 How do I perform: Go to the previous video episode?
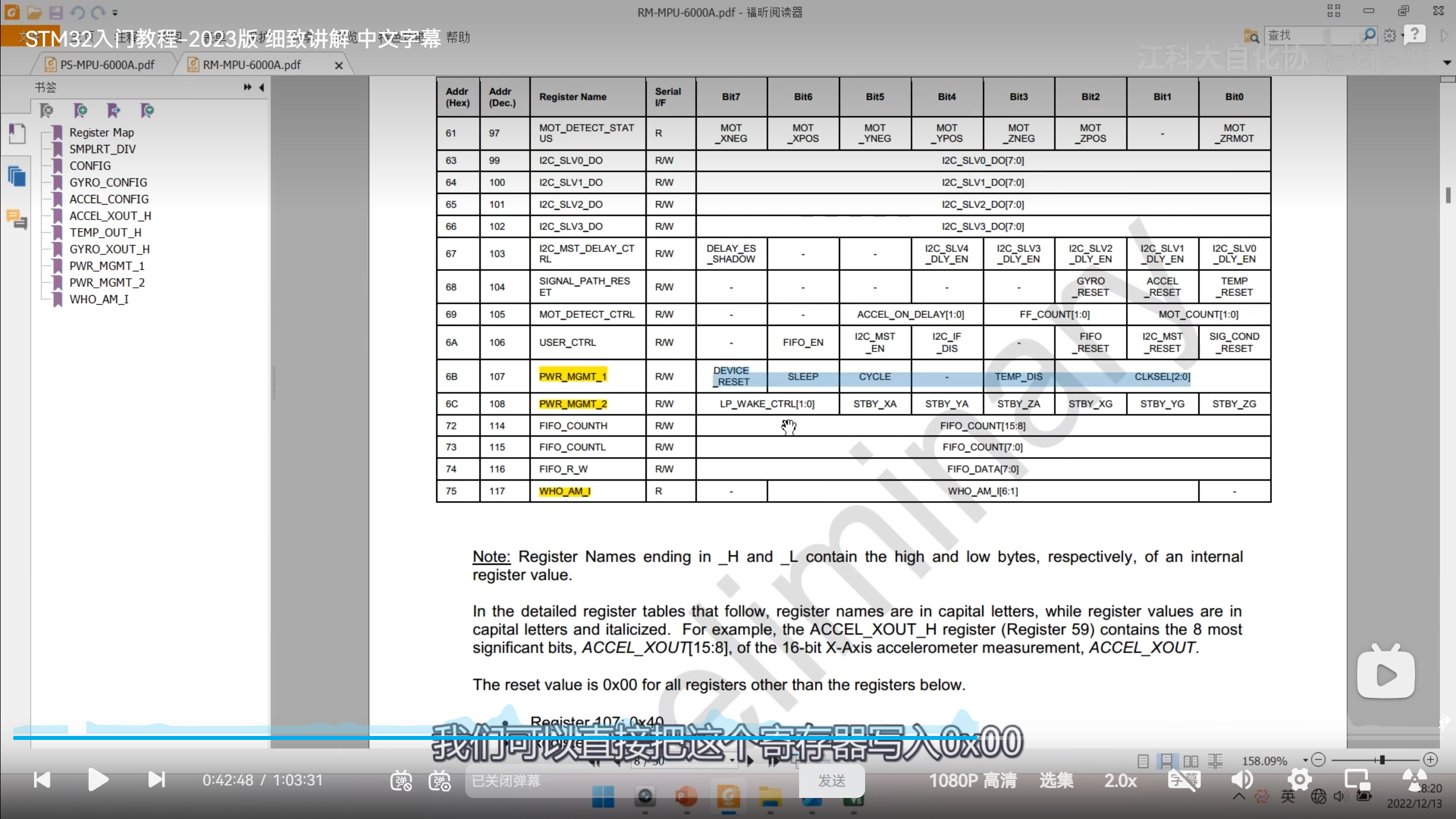pyautogui.click(x=42, y=780)
